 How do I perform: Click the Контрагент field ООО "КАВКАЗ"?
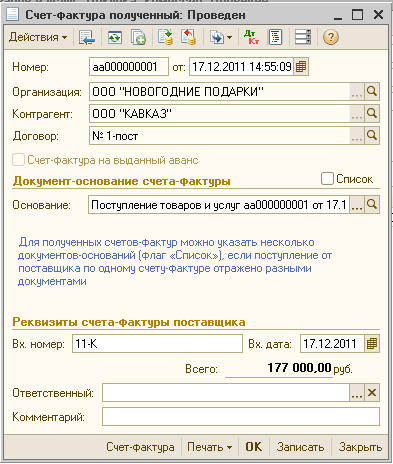219,114
